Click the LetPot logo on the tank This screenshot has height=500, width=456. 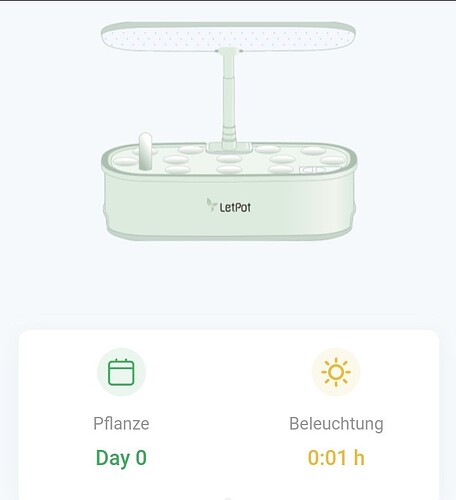tap(229, 206)
